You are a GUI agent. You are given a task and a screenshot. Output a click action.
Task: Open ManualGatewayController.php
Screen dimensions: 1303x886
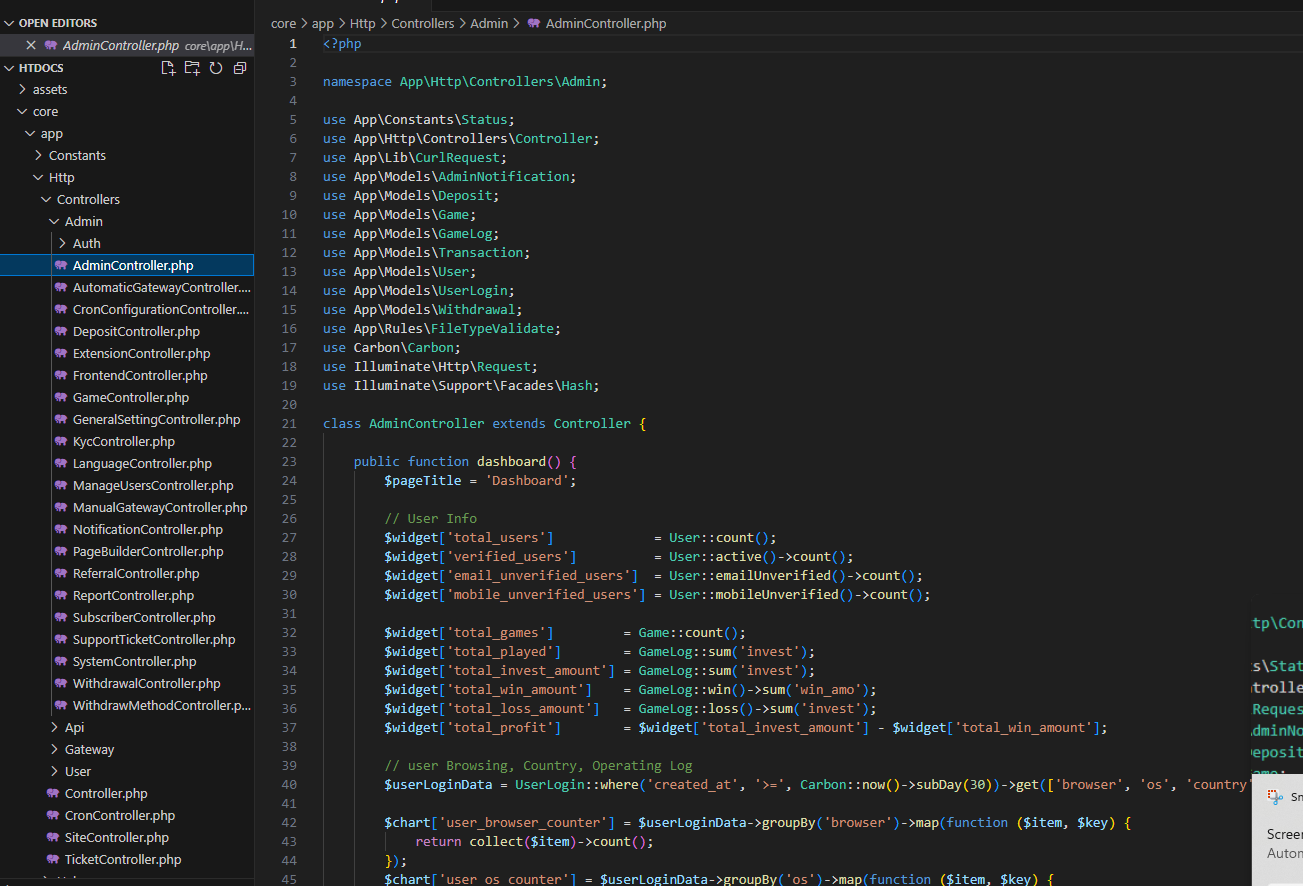click(x=160, y=507)
